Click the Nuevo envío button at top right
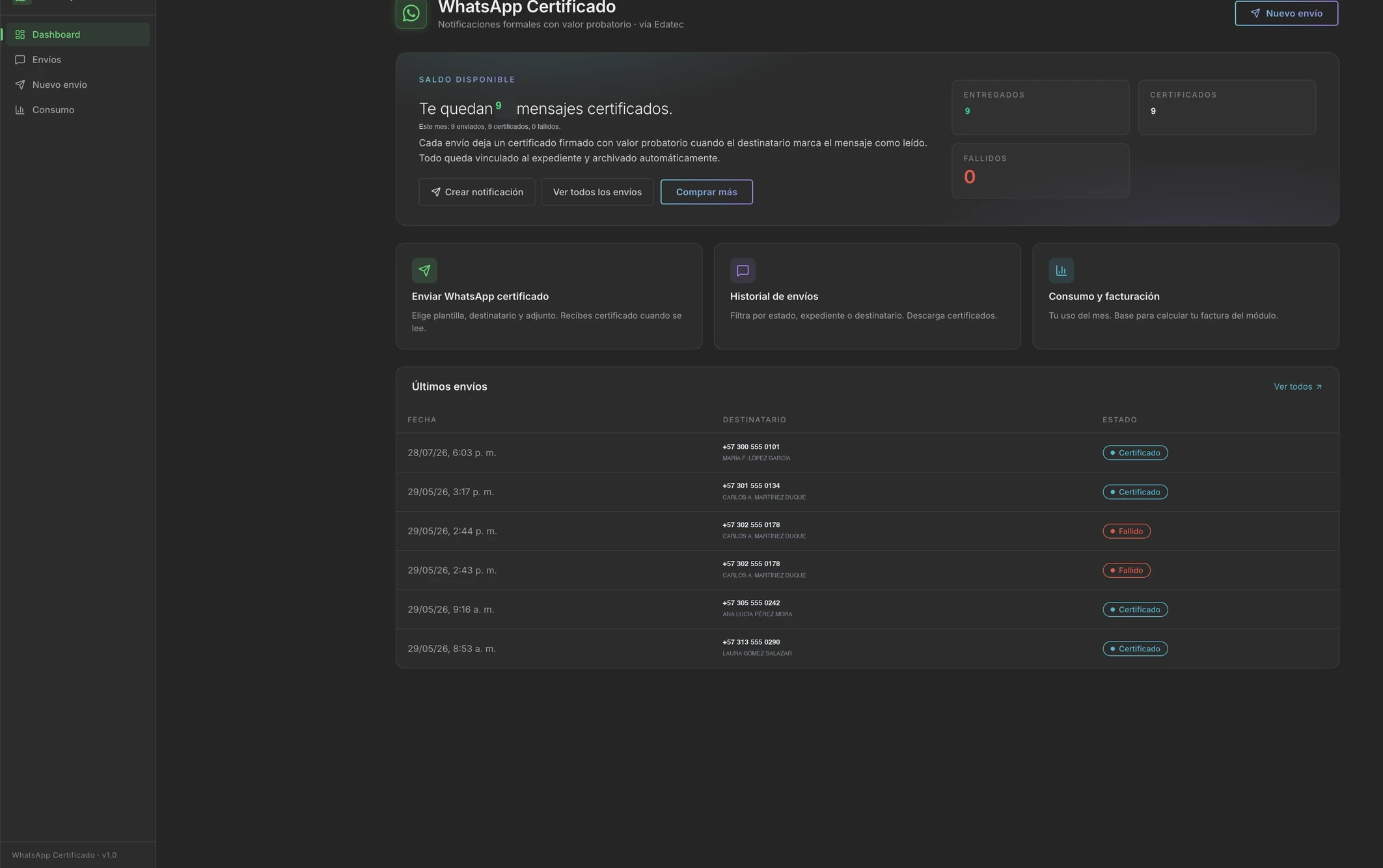 [x=1286, y=13]
